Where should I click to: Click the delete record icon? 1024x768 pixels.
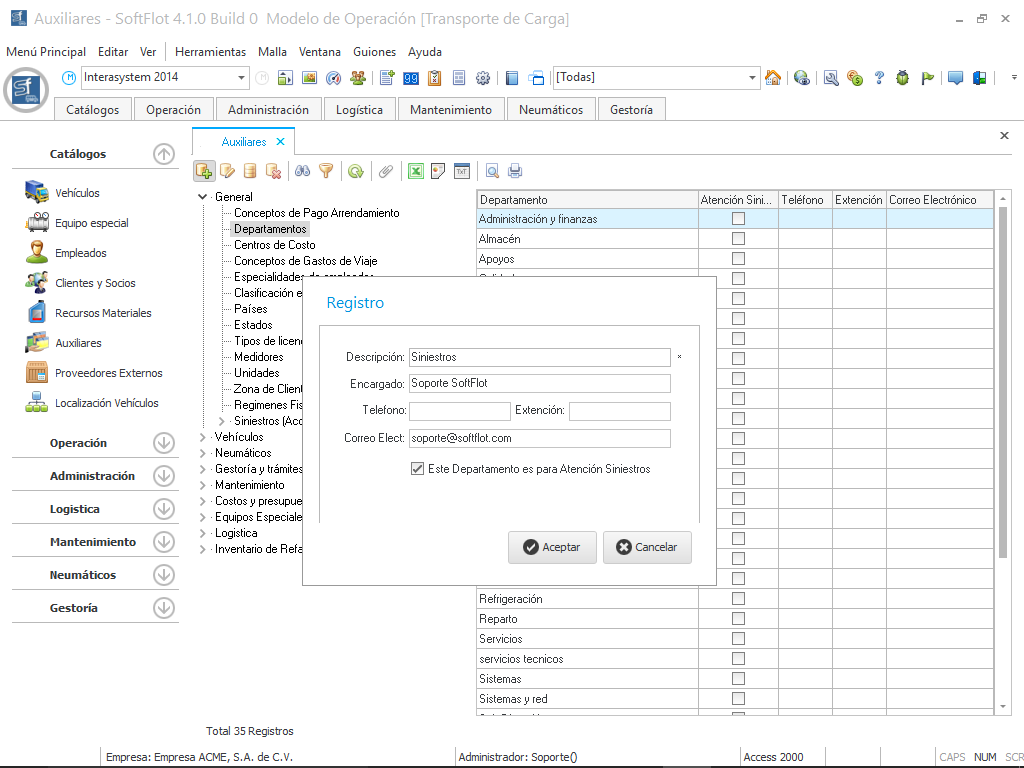click(273, 171)
